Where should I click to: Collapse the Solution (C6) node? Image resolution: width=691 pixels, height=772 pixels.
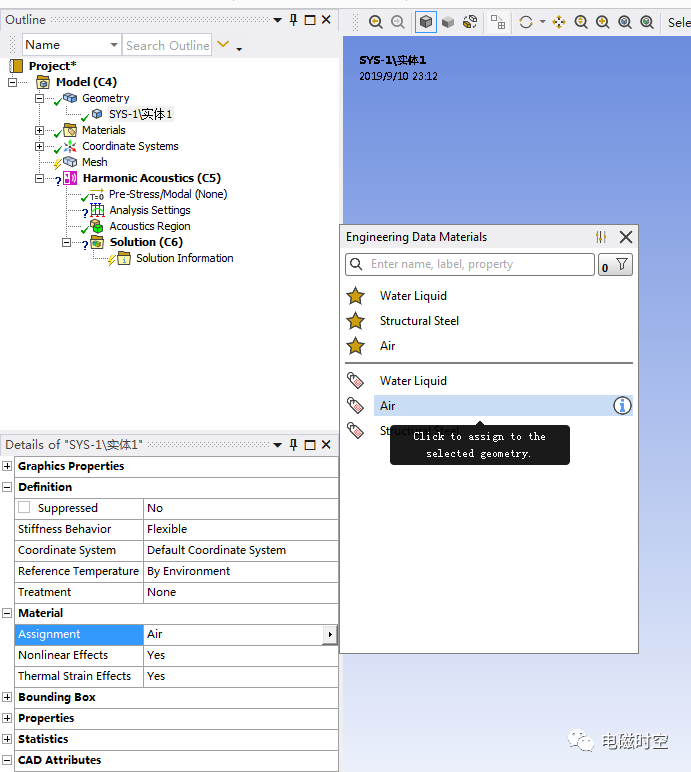point(66,242)
